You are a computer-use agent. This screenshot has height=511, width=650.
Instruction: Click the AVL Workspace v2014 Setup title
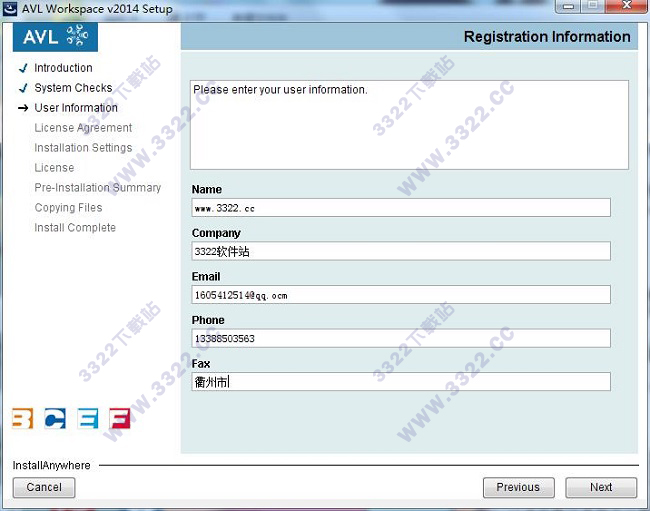click(97, 9)
